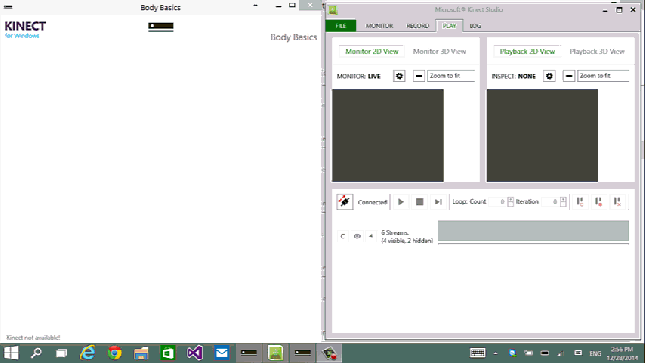
Task: Click the 'Connected' status label
Action: click(372, 202)
